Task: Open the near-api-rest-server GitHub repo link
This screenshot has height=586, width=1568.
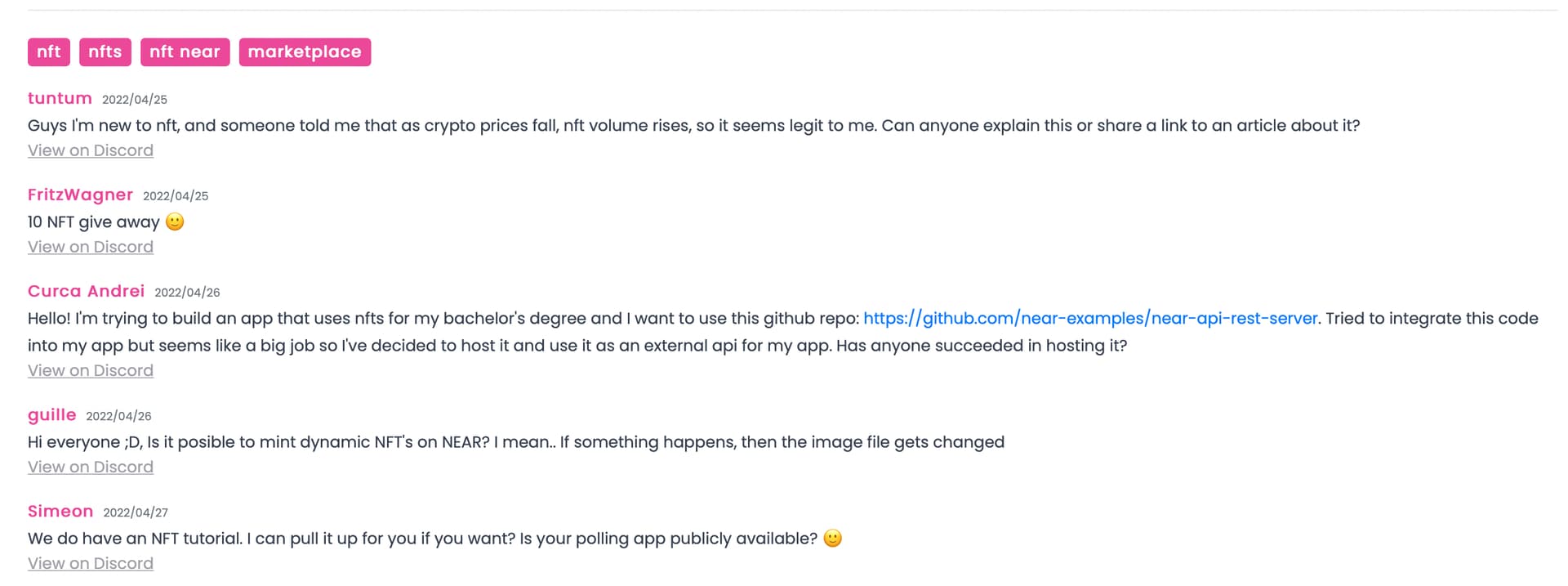Action: click(1090, 319)
